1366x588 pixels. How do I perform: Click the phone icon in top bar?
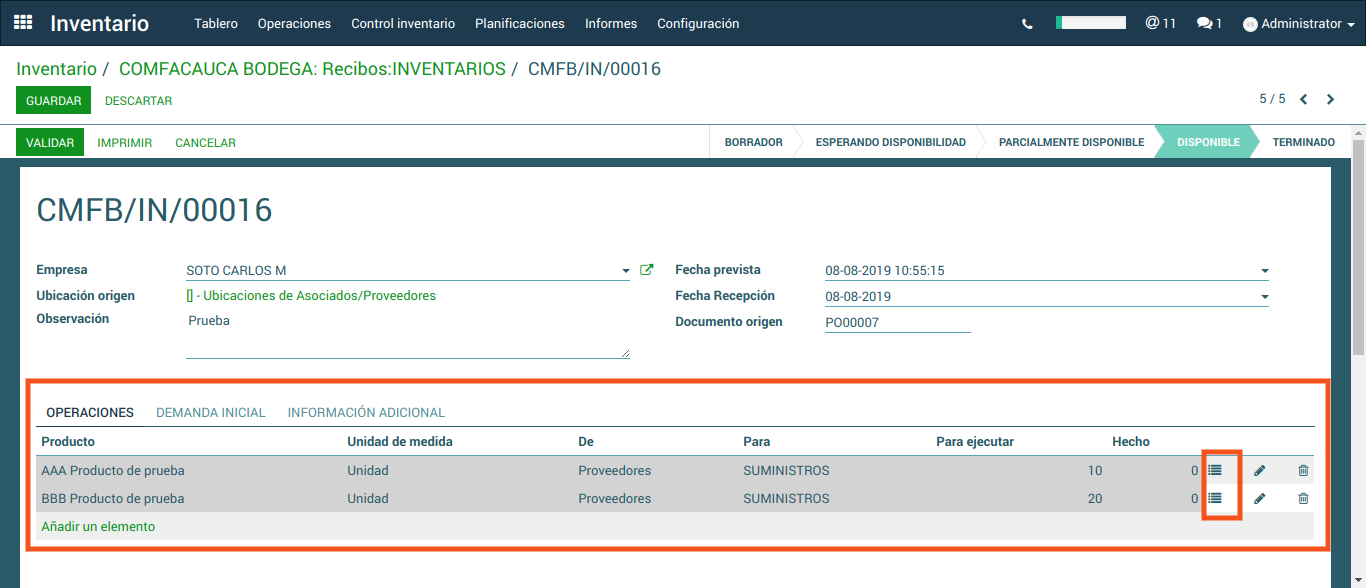click(x=1028, y=22)
